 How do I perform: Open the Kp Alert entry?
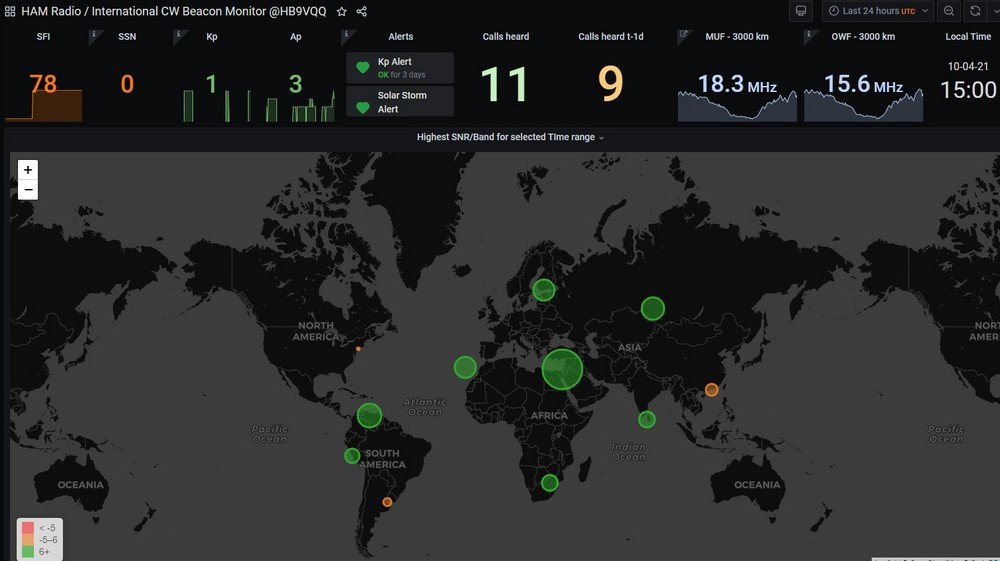(x=400, y=68)
